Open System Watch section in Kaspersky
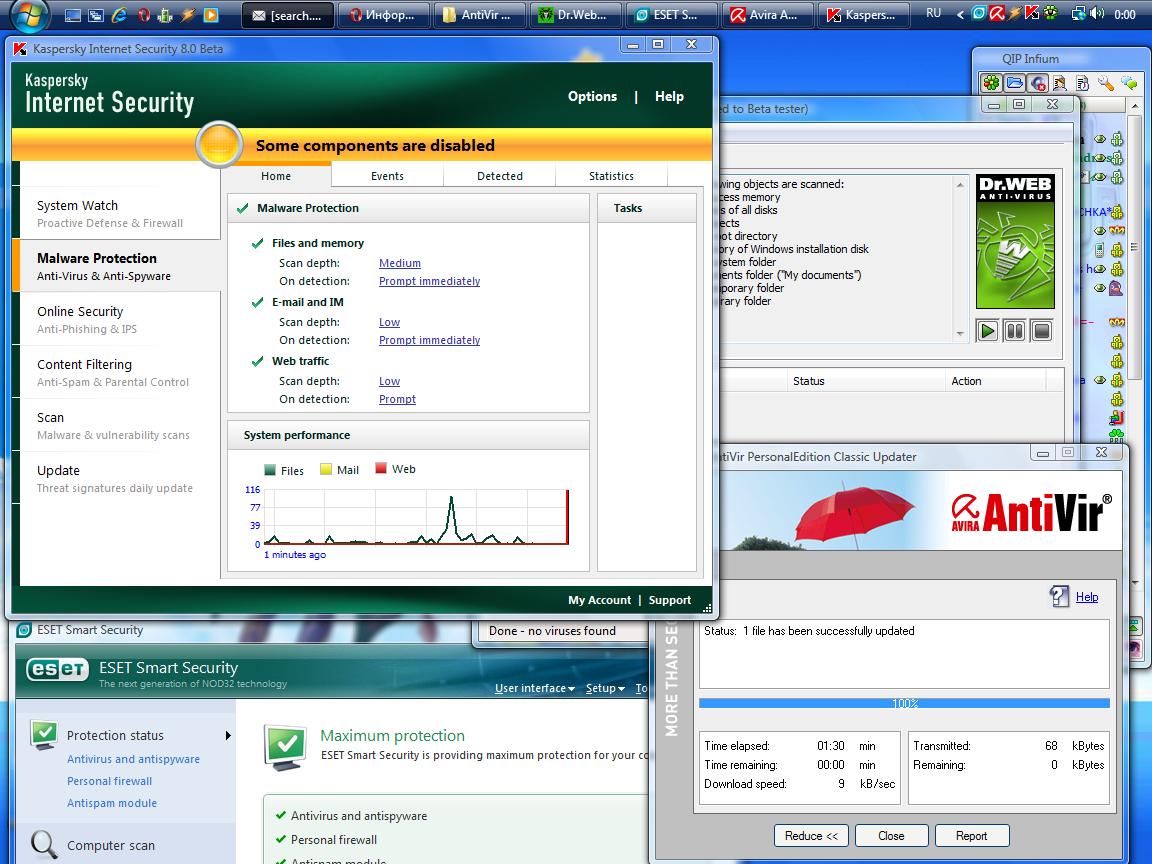Viewport: 1152px width, 864px height. (x=120, y=213)
